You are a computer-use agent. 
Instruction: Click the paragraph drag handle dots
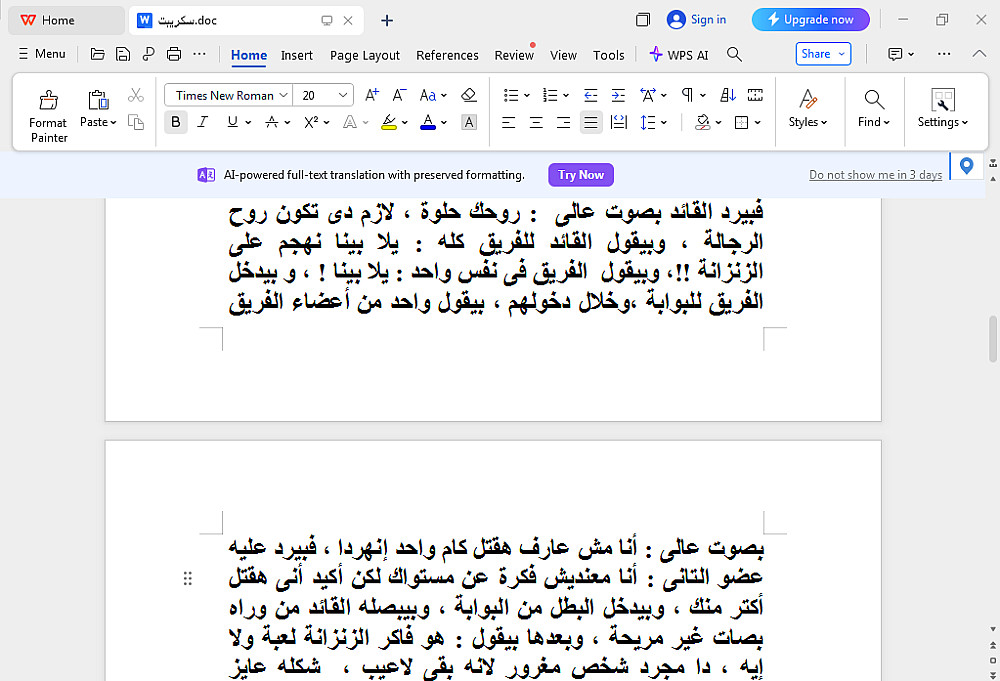tap(188, 578)
